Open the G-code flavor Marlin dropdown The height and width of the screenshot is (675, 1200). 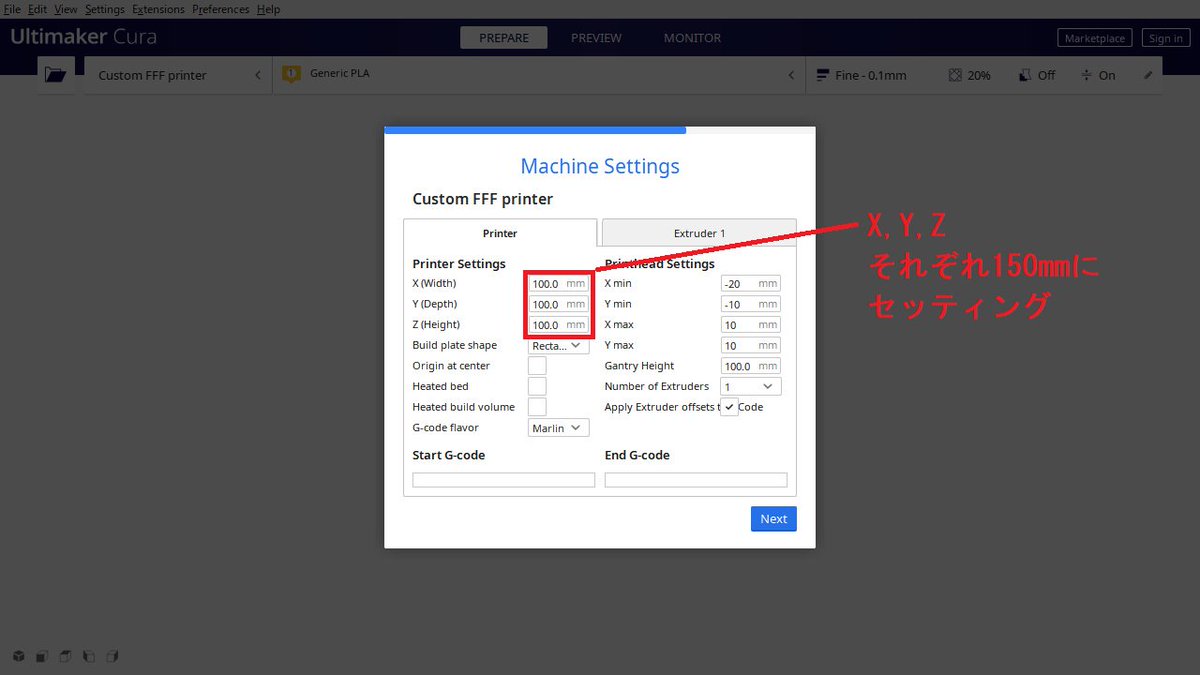pyautogui.click(x=559, y=428)
